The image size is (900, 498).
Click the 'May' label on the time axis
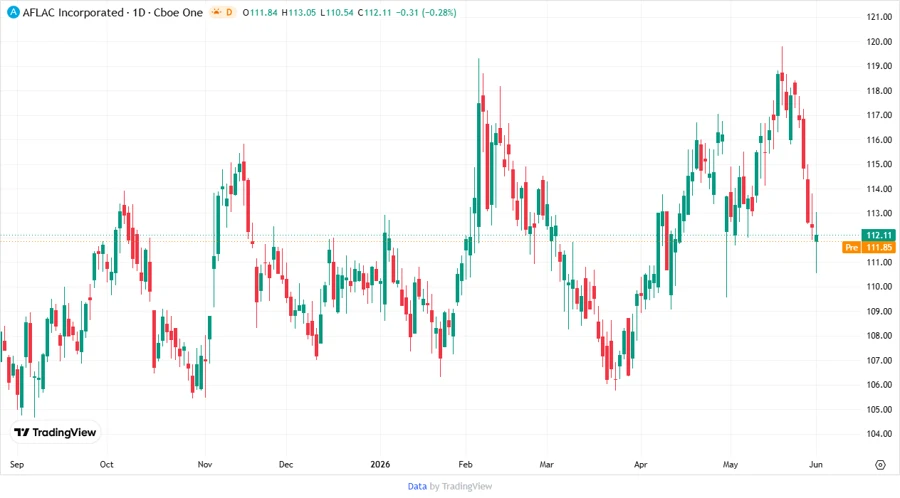730,464
